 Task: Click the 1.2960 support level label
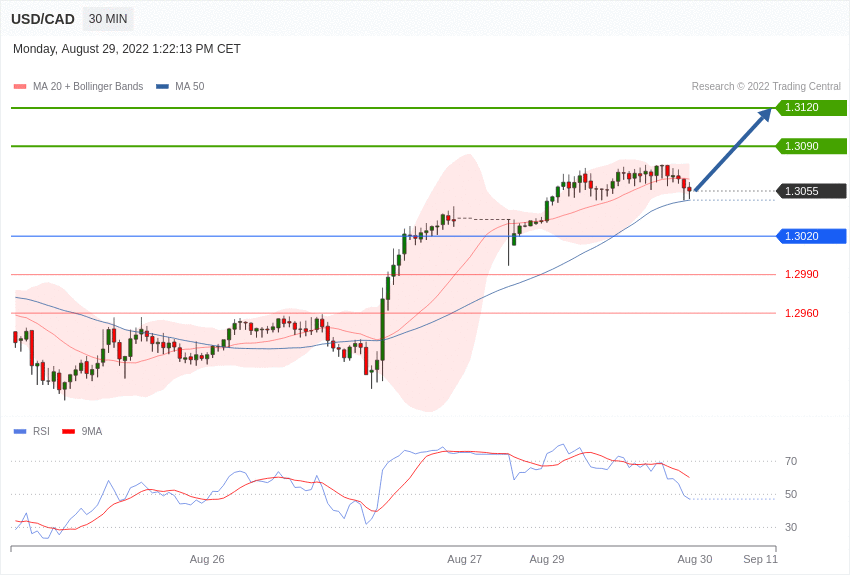click(x=802, y=313)
